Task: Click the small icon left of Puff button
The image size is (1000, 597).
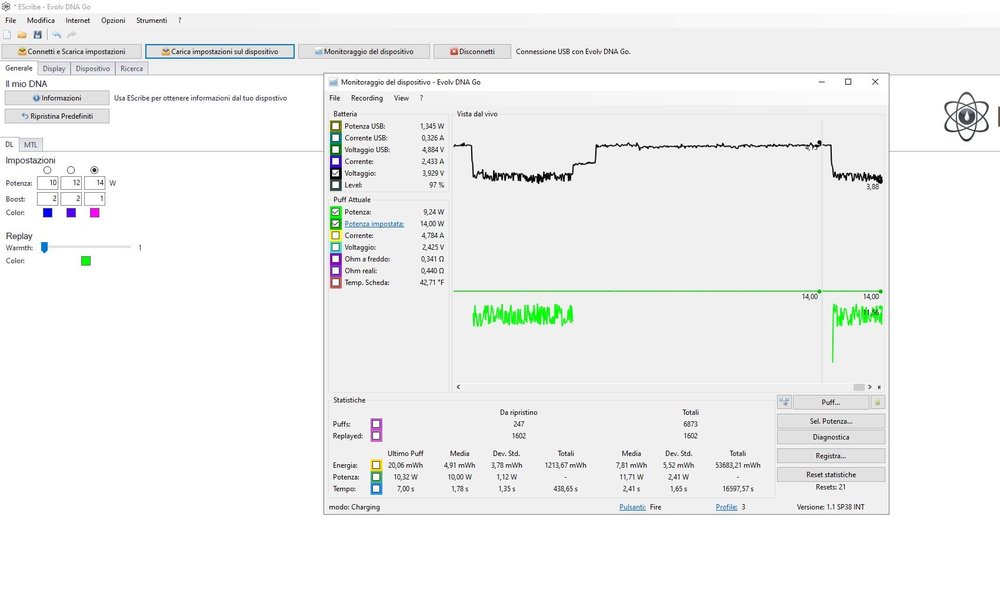Action: [784, 402]
